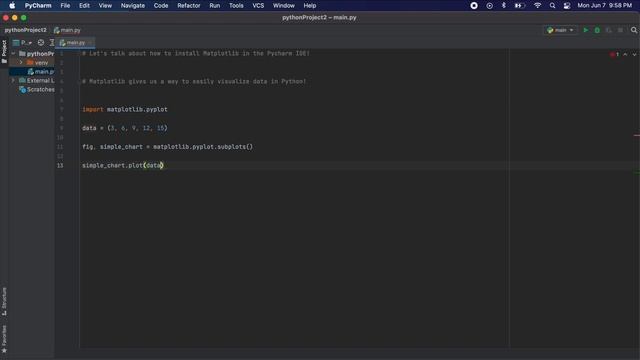
Task: Click the Bluetooth icon in menu bar
Action: click(x=504, y=6)
